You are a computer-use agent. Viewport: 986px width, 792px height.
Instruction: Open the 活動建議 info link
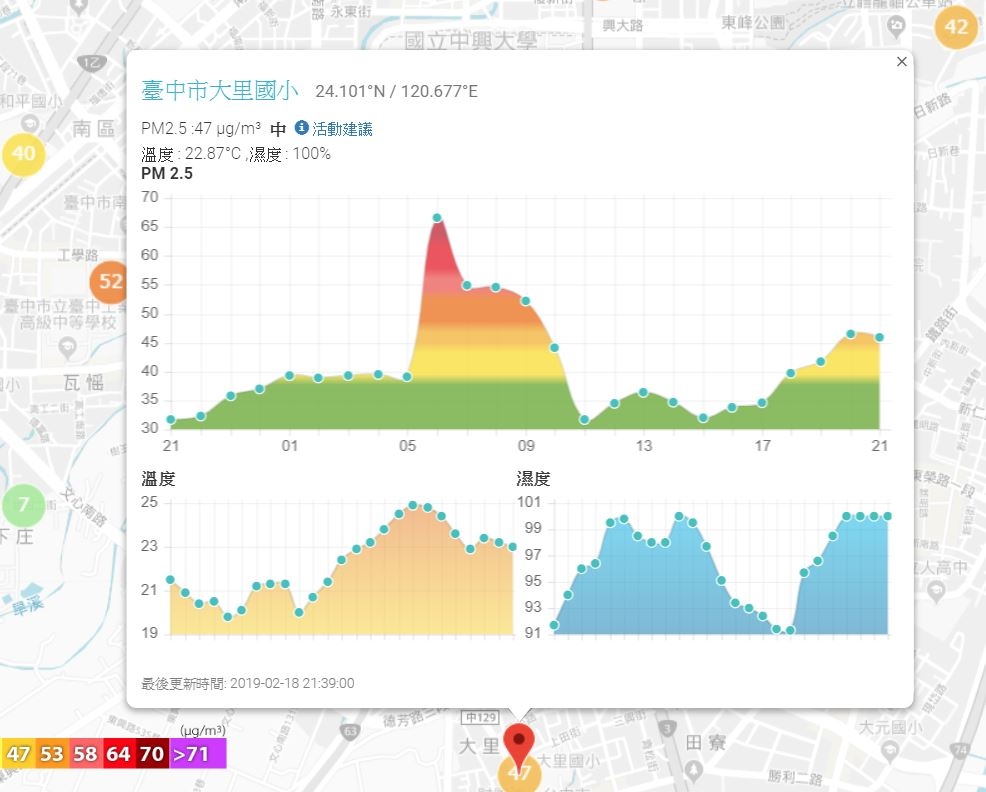pyautogui.click(x=342, y=129)
